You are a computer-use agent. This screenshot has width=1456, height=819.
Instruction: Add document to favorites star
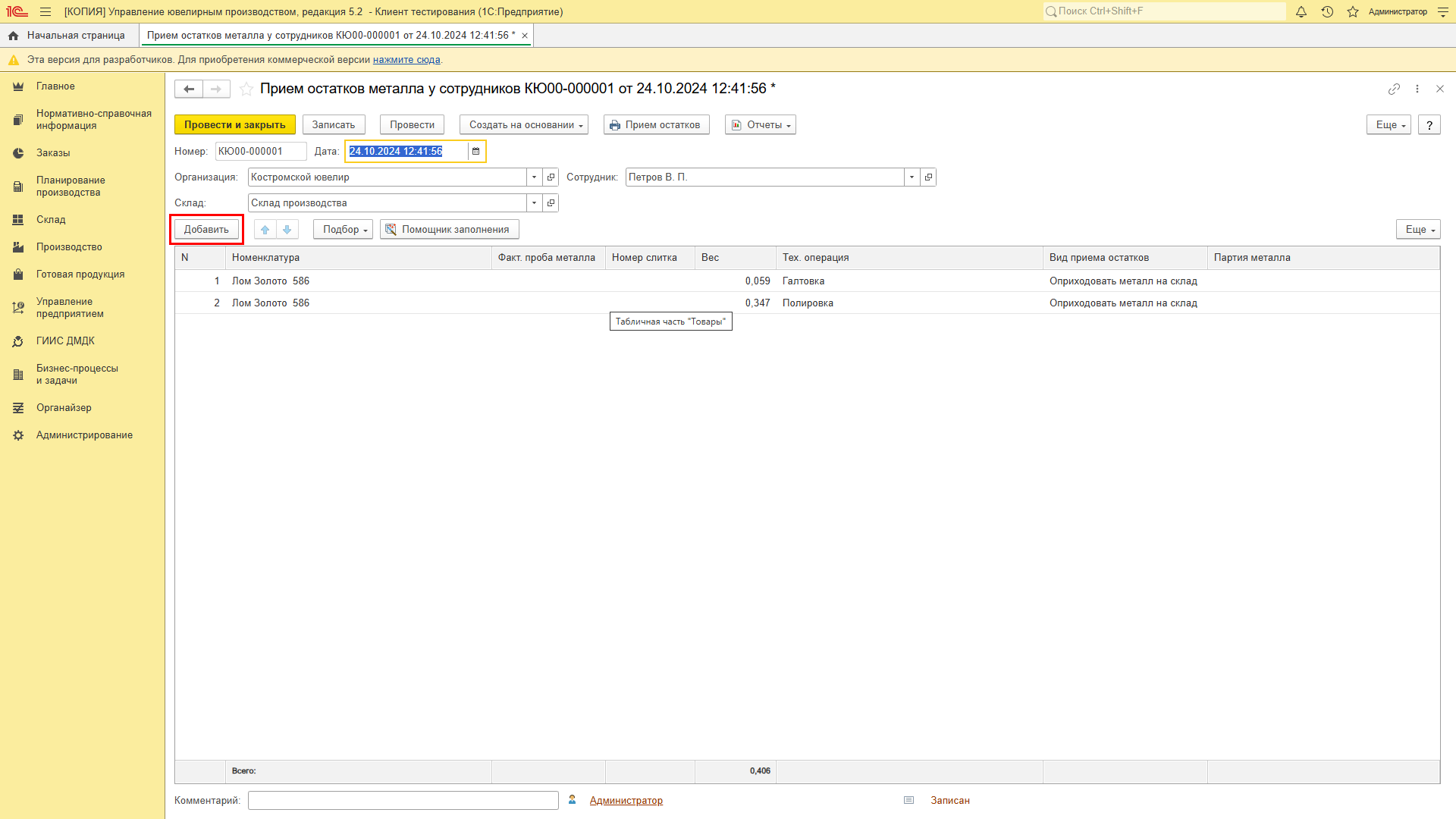coord(246,89)
